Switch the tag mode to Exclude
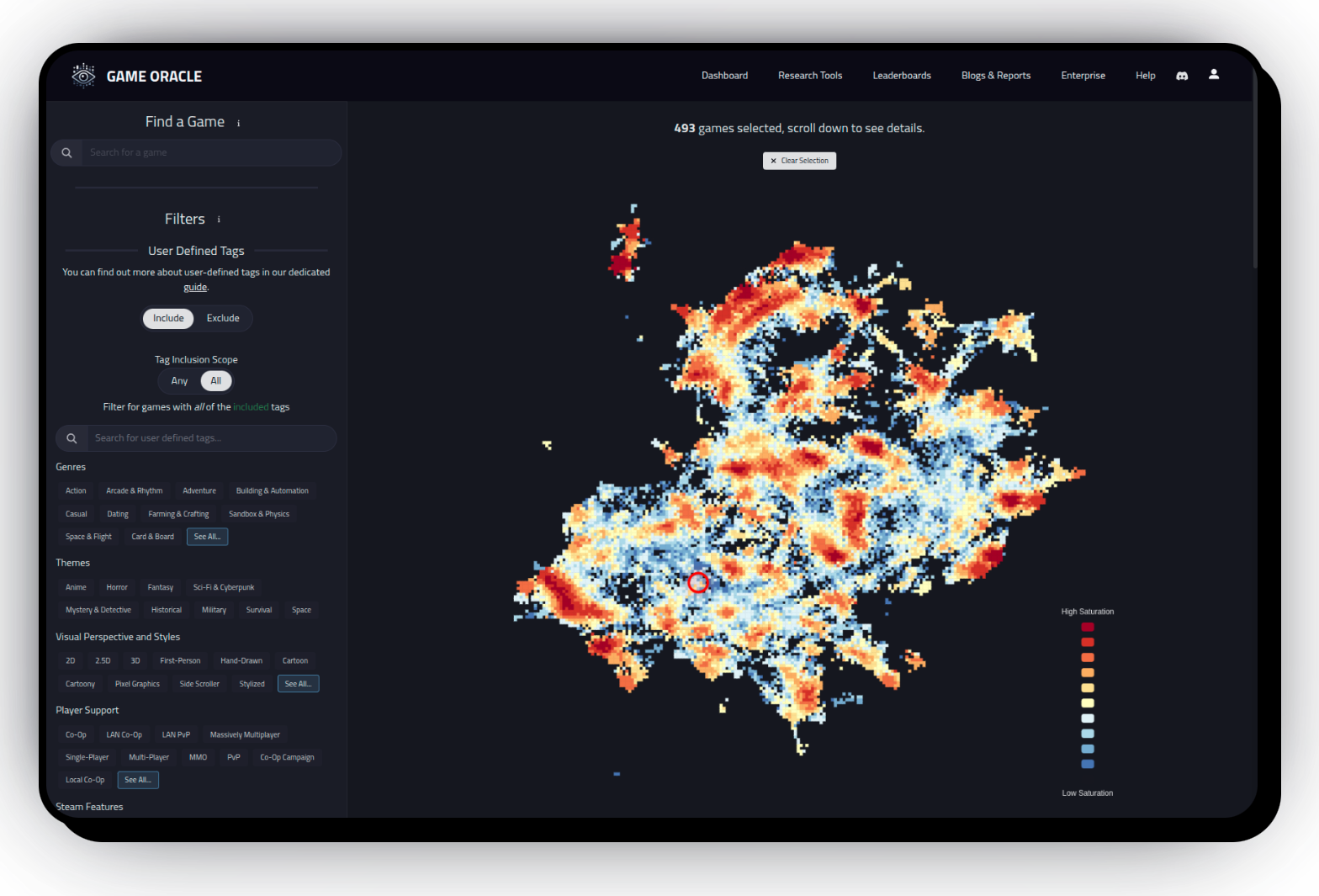The image size is (1319, 896). [223, 318]
